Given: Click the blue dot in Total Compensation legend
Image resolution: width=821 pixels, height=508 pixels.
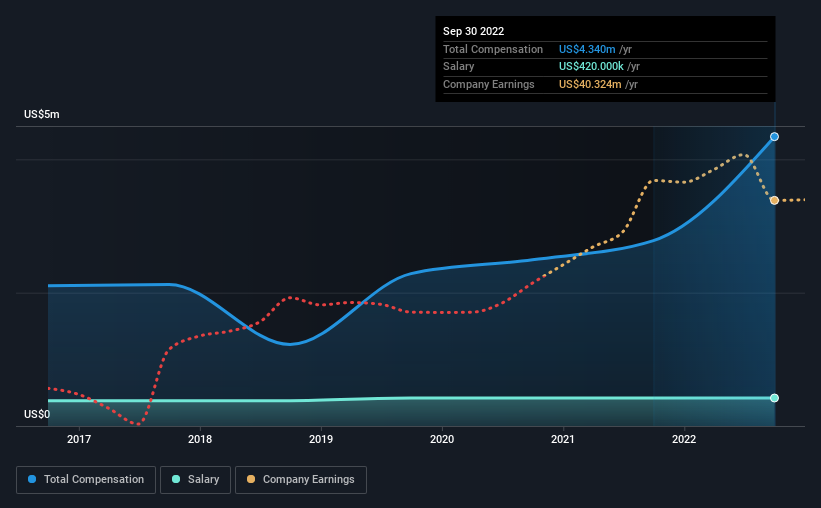Looking at the screenshot, I should (32, 479).
